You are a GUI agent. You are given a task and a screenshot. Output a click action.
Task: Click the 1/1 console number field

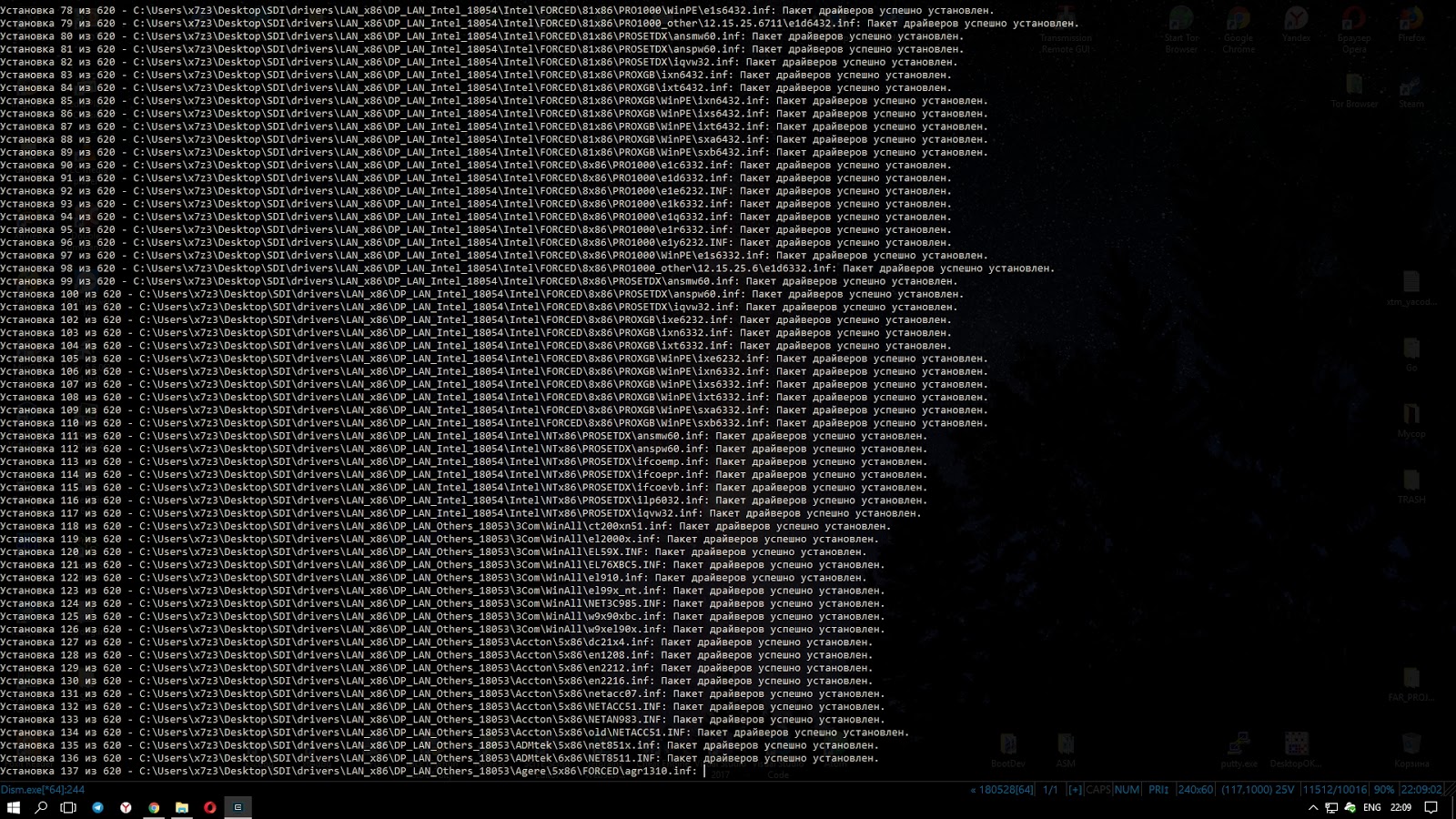coord(1050,790)
